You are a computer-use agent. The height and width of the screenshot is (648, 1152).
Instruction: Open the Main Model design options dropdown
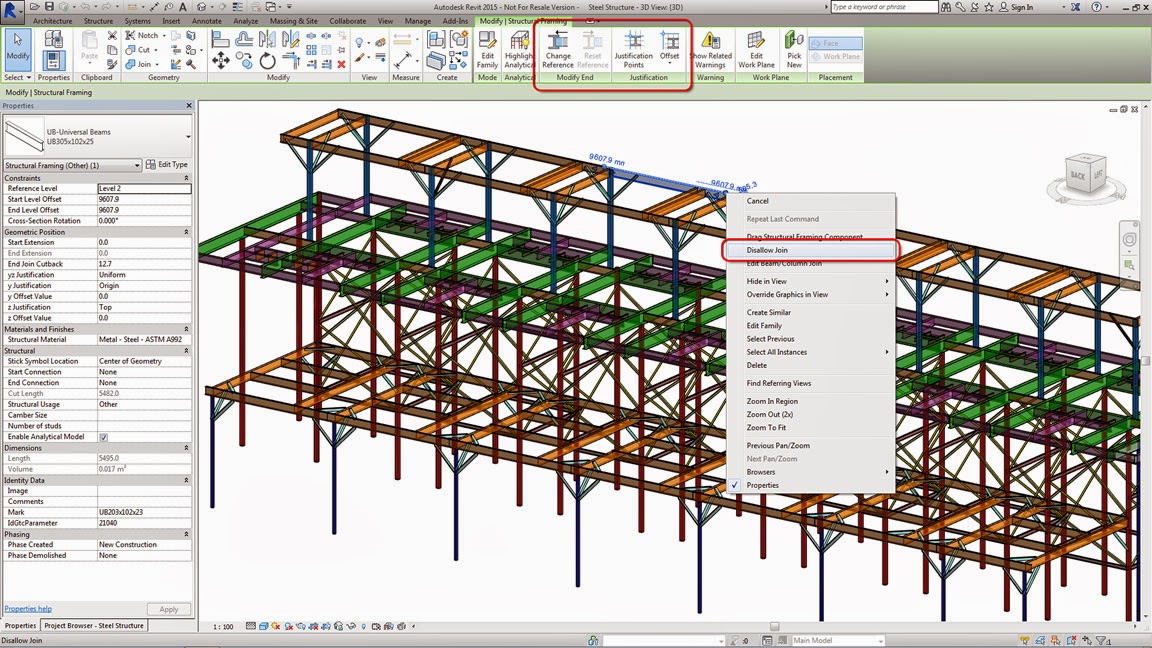coord(837,641)
